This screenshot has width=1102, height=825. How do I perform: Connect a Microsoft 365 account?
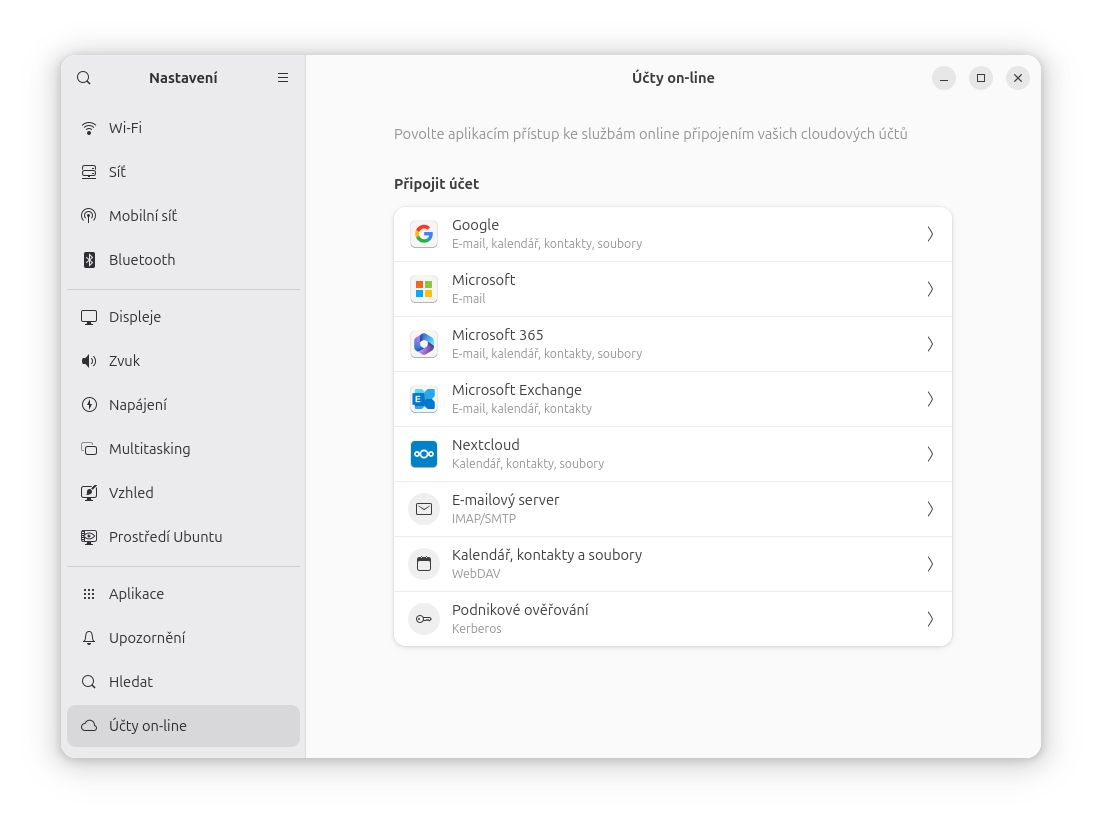[673, 344]
